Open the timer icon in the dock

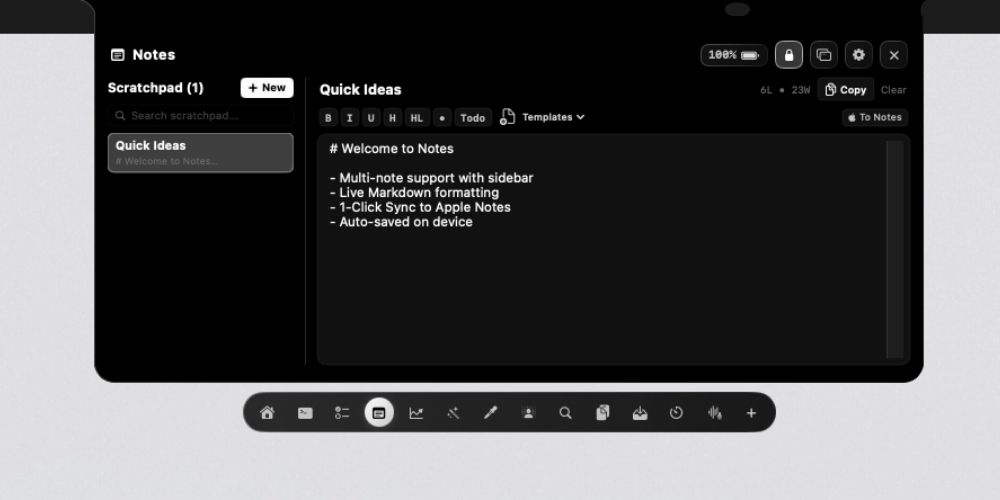point(676,413)
